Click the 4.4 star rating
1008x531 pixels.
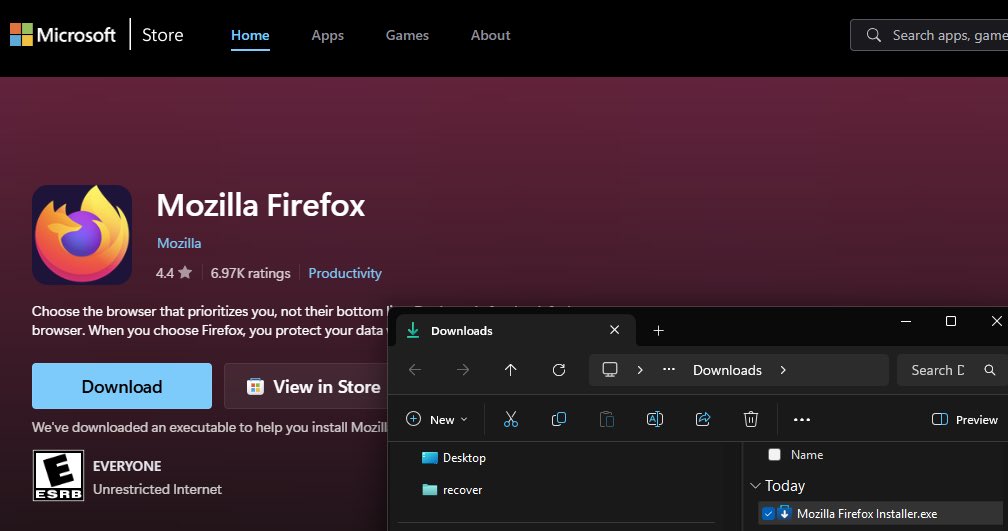pyautogui.click(x=174, y=273)
